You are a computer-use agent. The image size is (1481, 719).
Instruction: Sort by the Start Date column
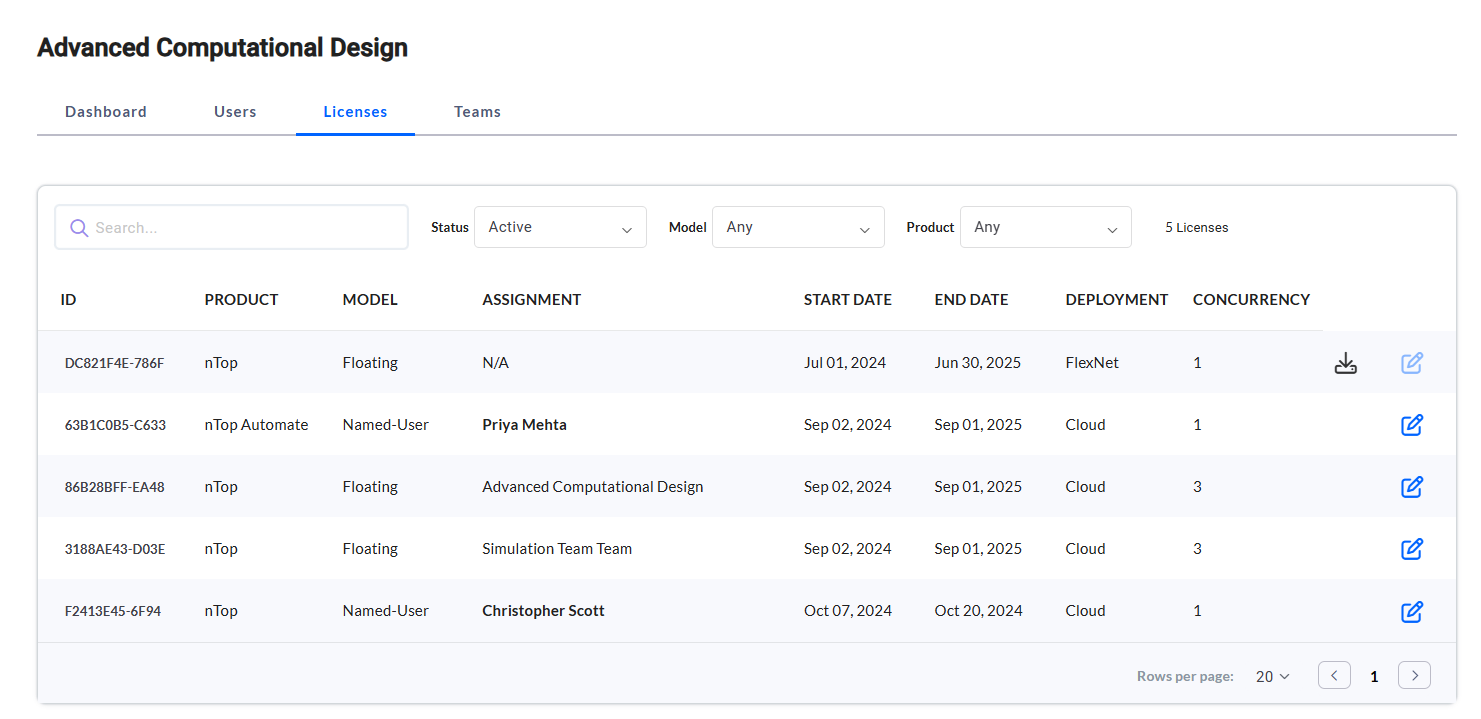tap(847, 300)
